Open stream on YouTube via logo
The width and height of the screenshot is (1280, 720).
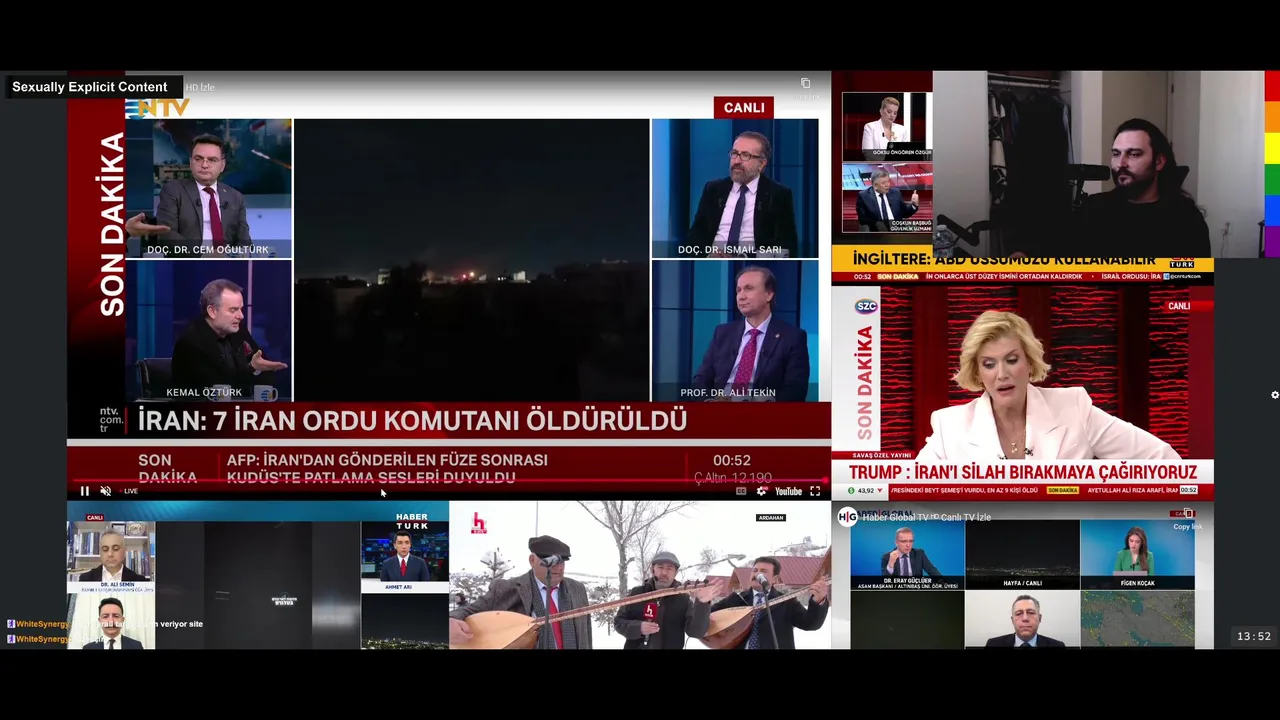click(x=788, y=491)
